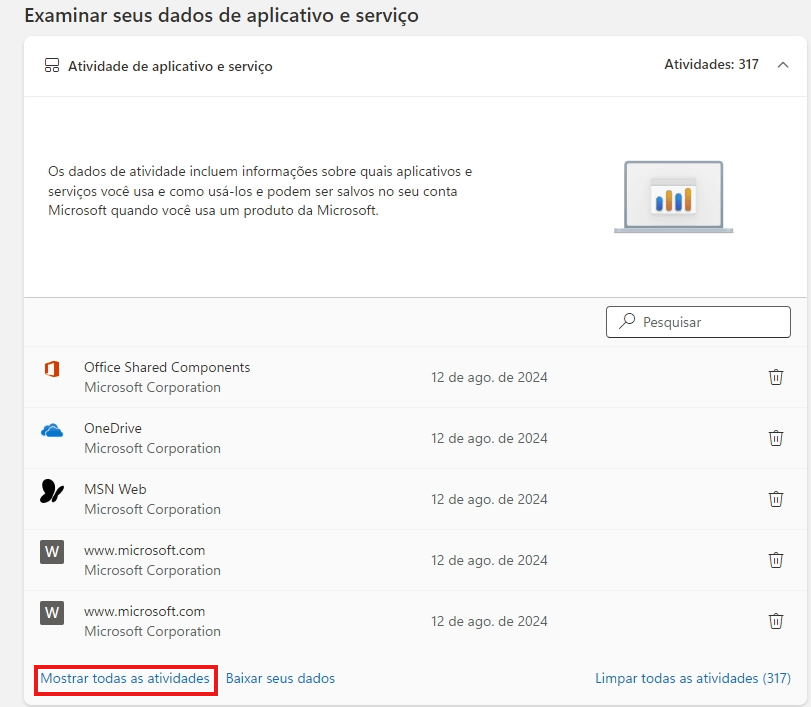Delete the OneDrive activity entry
The image size is (811, 707).
(775, 438)
